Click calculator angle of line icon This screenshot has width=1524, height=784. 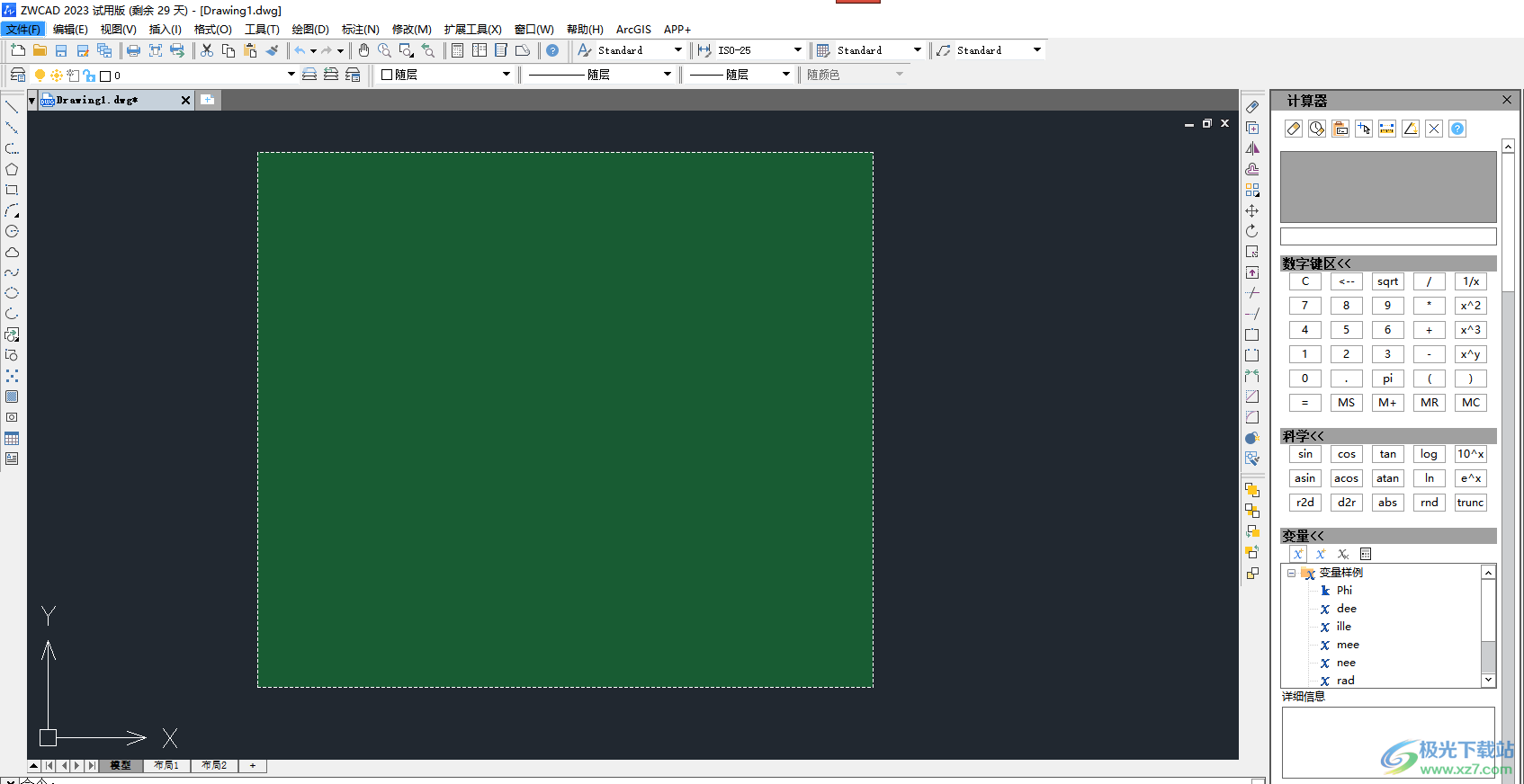point(1411,129)
